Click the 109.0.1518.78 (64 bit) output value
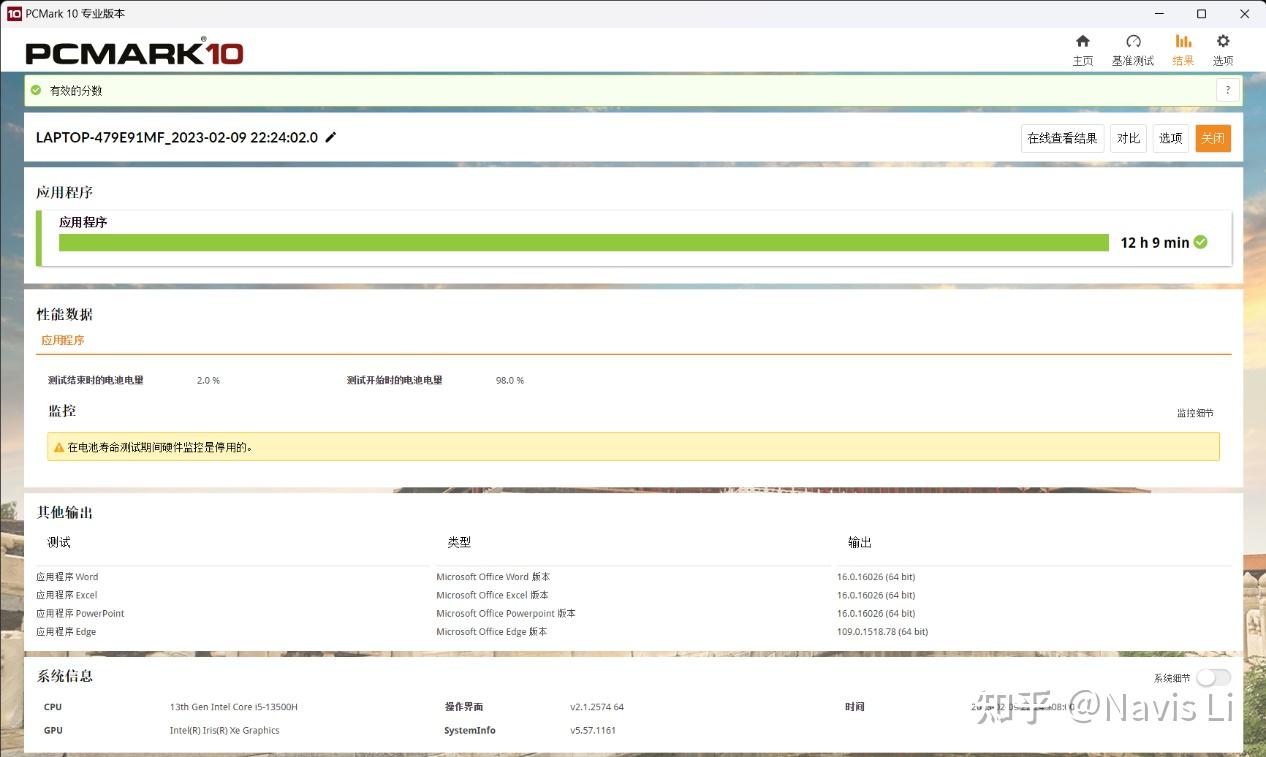The width and height of the screenshot is (1266, 757). [x=882, y=632]
